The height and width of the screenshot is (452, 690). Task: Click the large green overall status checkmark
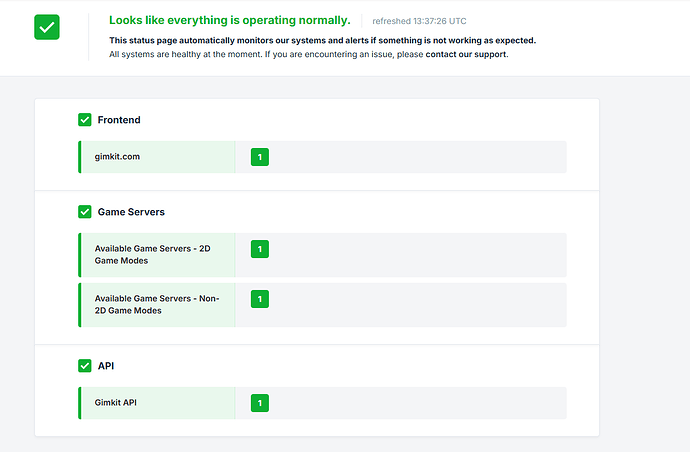pyautogui.click(x=47, y=27)
